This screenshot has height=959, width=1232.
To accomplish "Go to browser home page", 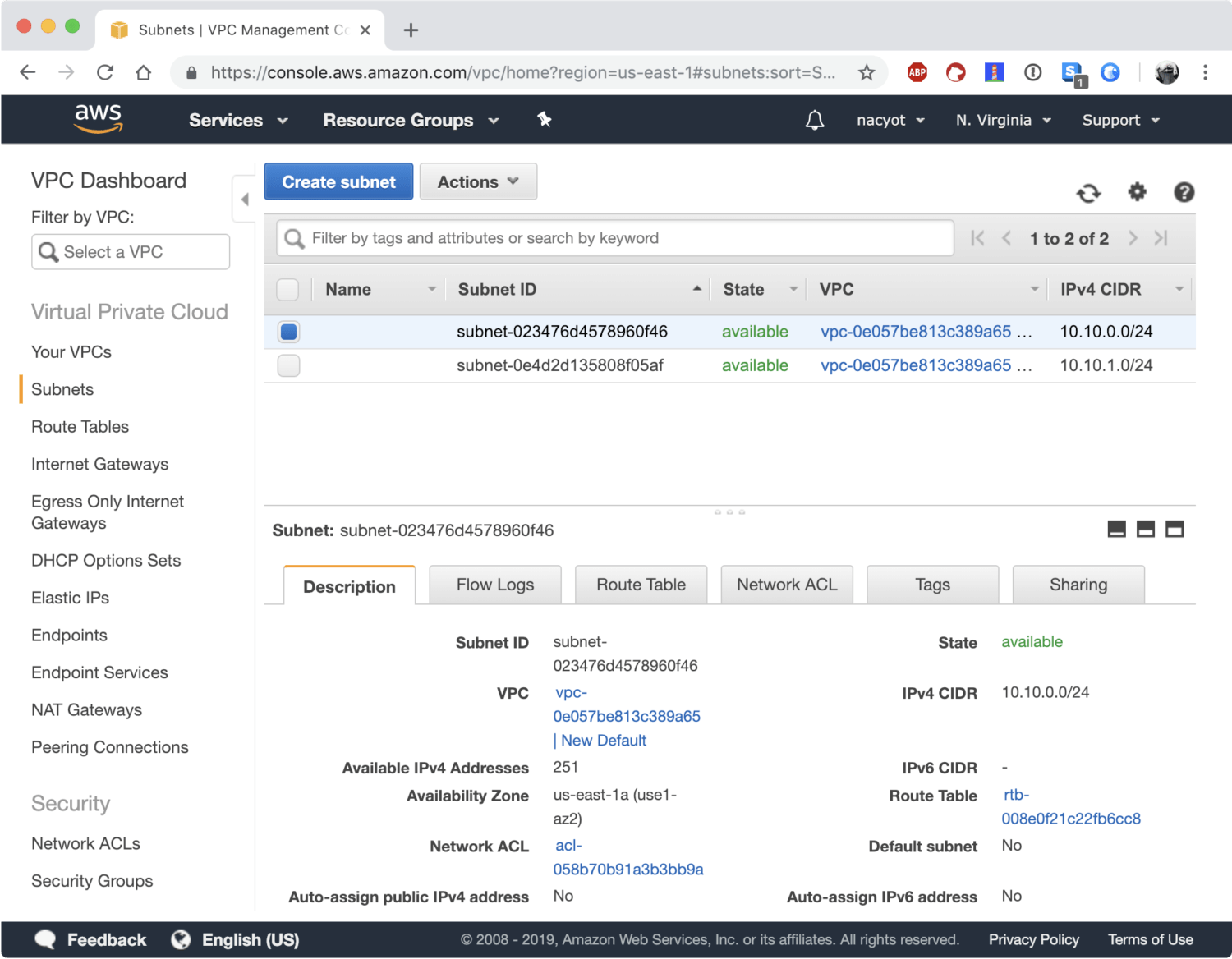I will pyautogui.click(x=144, y=72).
